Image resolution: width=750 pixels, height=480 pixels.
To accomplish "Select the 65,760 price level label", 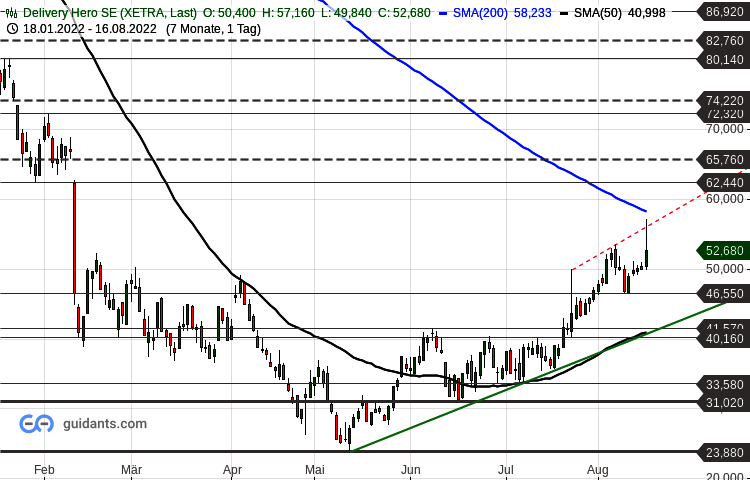I will tap(724, 159).
